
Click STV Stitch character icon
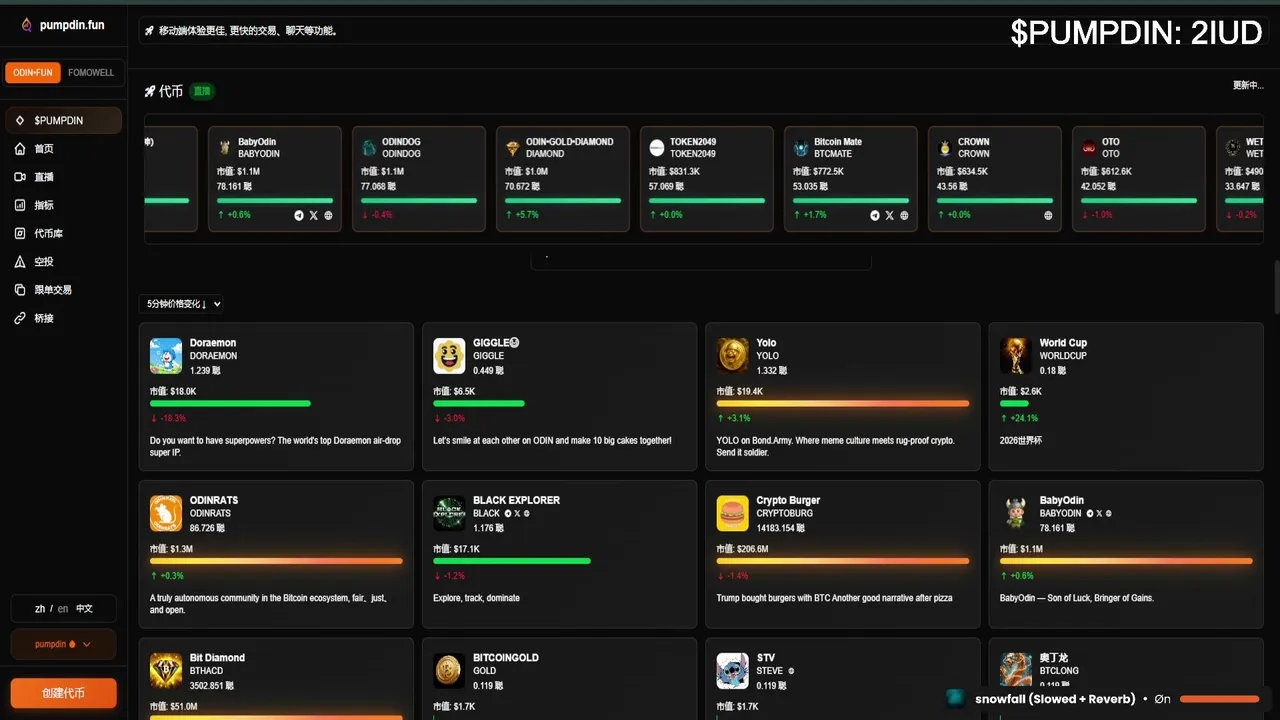tap(733, 671)
